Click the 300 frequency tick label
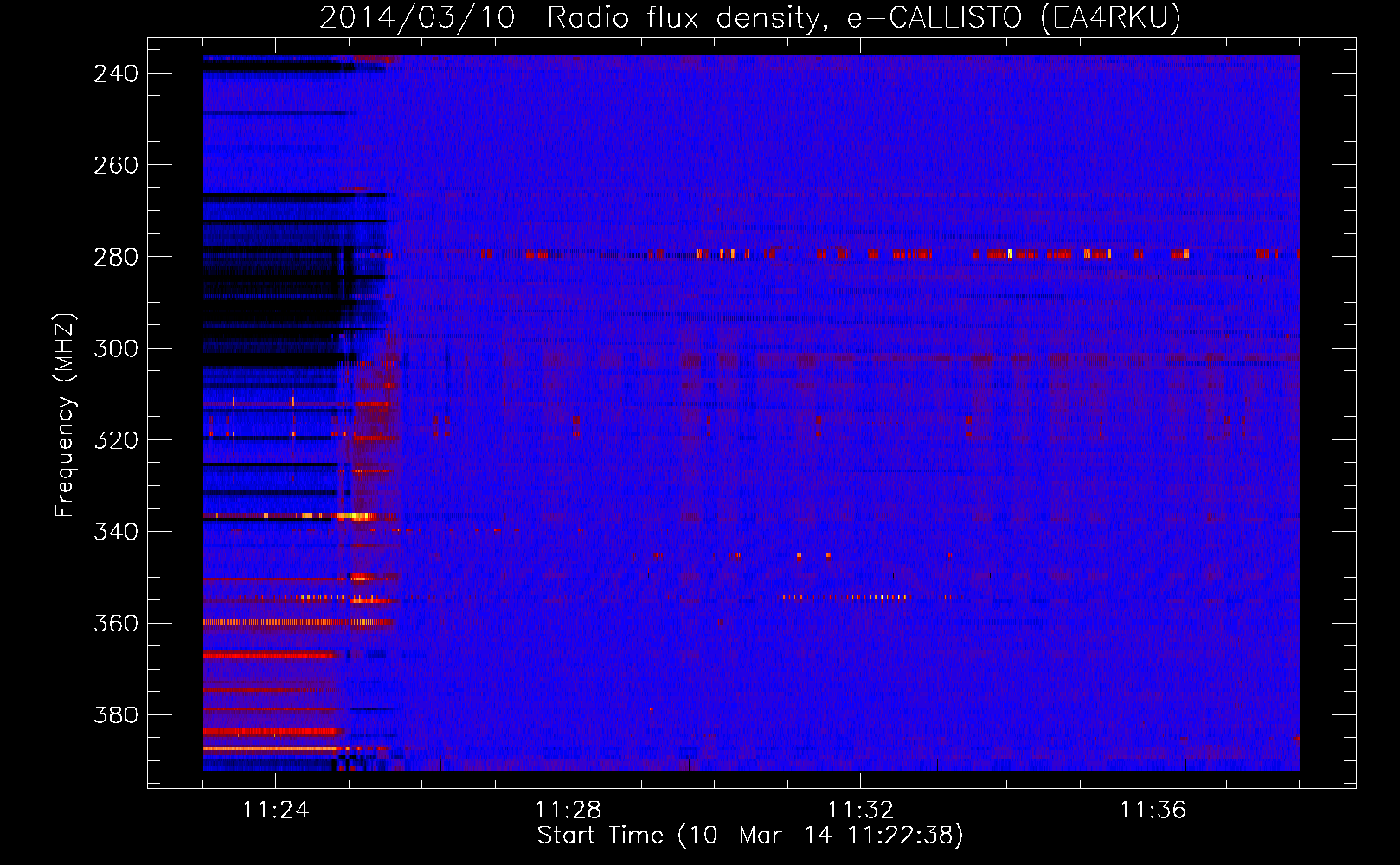This screenshot has width=1400, height=865. pos(116,349)
